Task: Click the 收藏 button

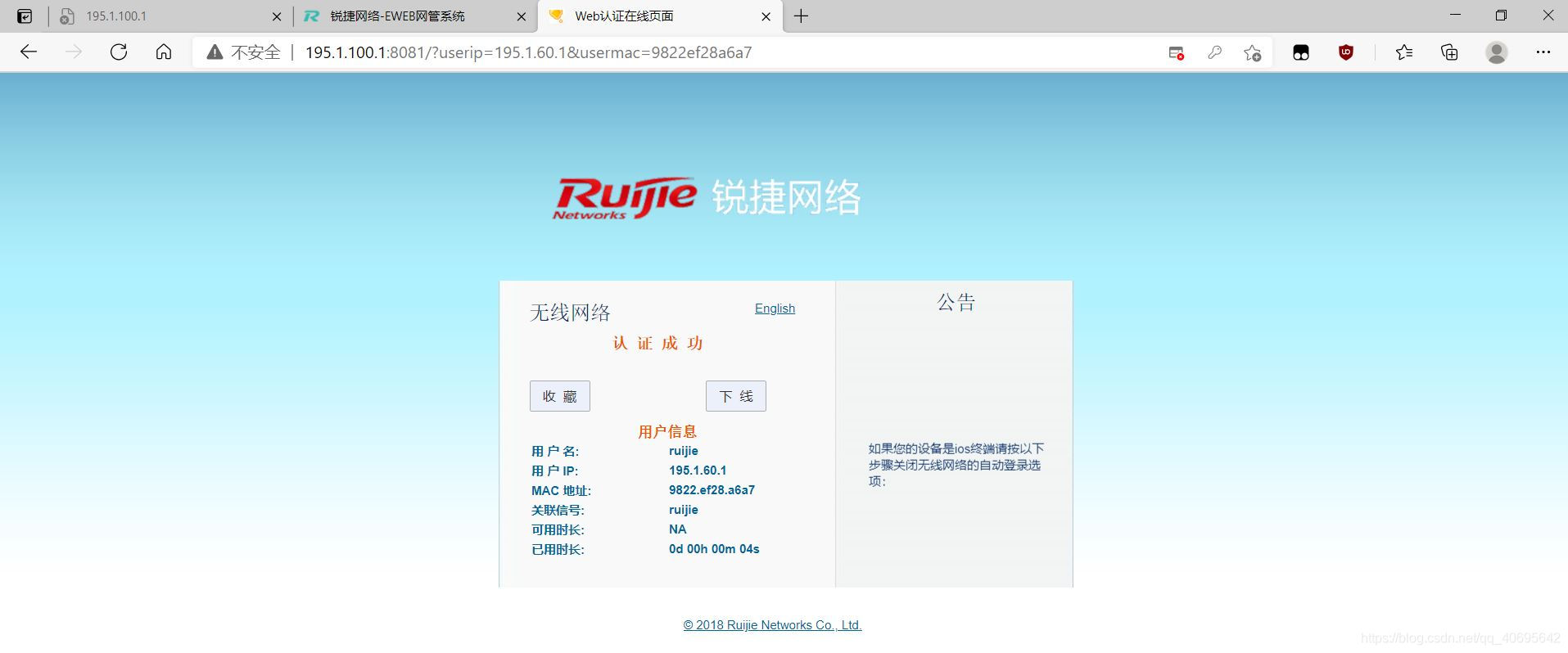Action: point(560,396)
